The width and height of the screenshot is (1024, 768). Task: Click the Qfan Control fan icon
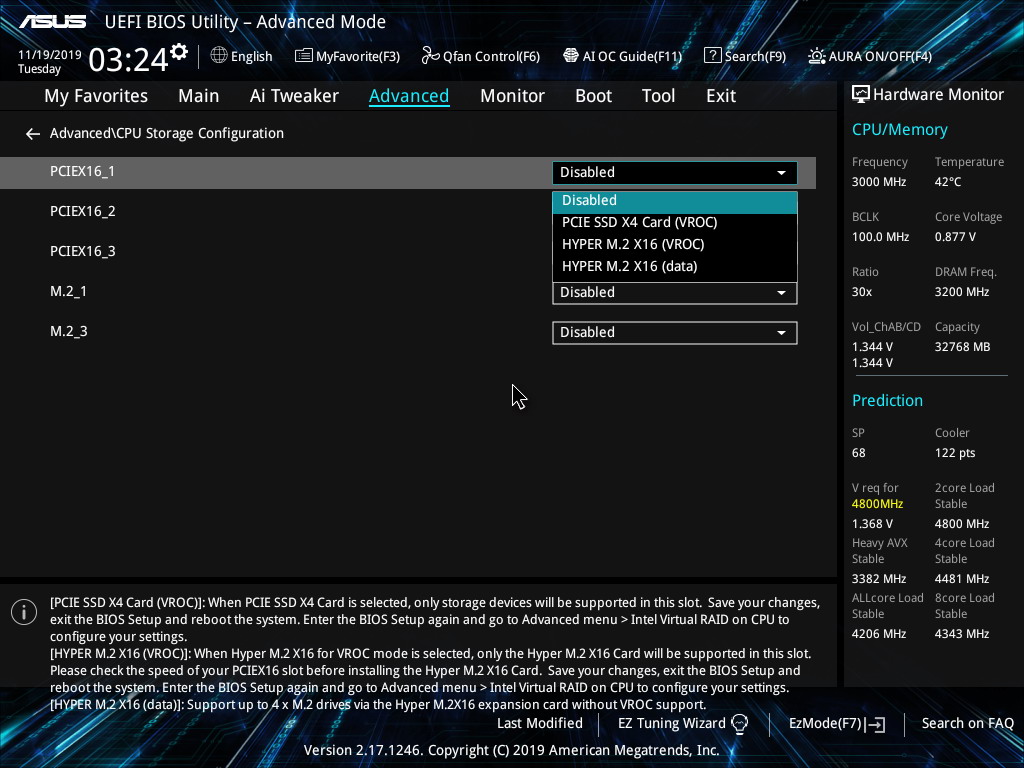pyautogui.click(x=430, y=56)
